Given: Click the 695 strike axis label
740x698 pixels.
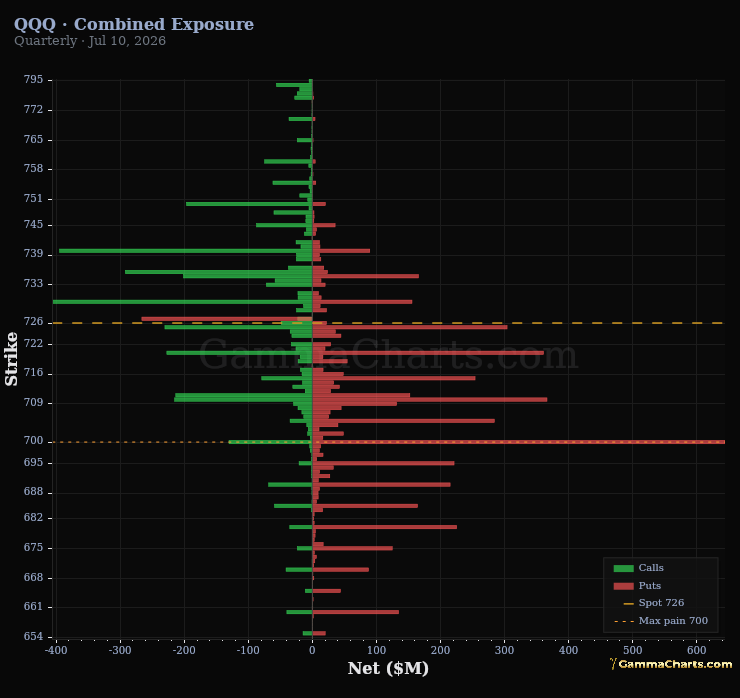Looking at the screenshot, I should pyautogui.click(x=33, y=463).
